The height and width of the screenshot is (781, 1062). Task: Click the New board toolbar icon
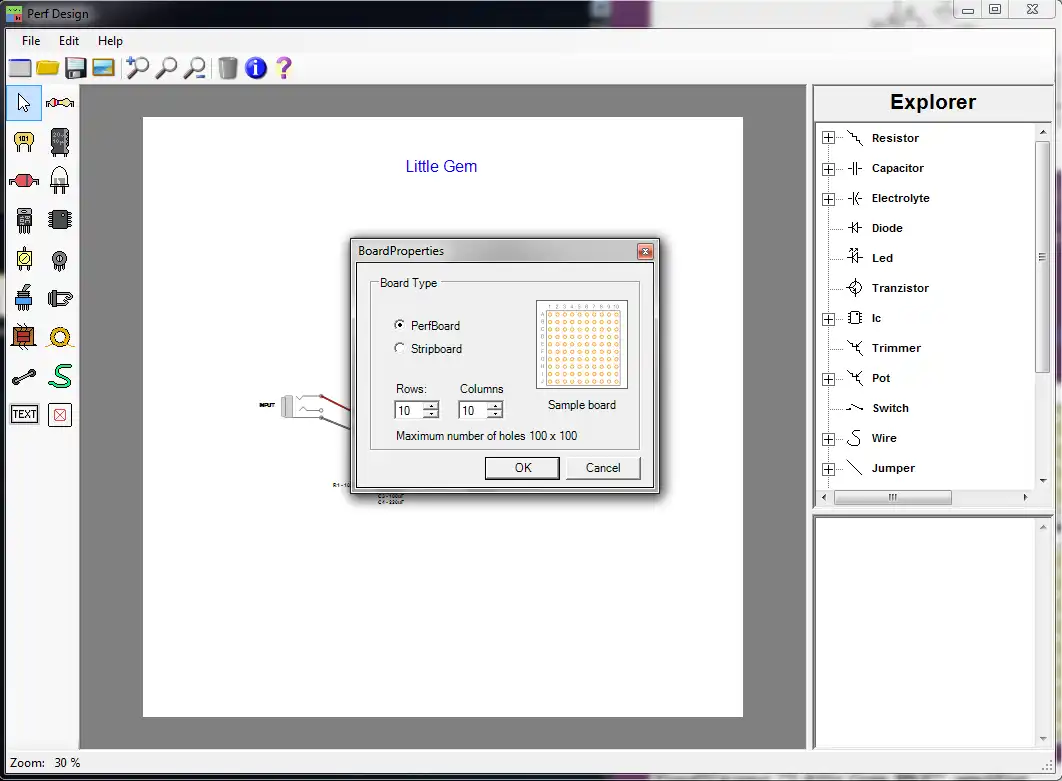click(20, 68)
